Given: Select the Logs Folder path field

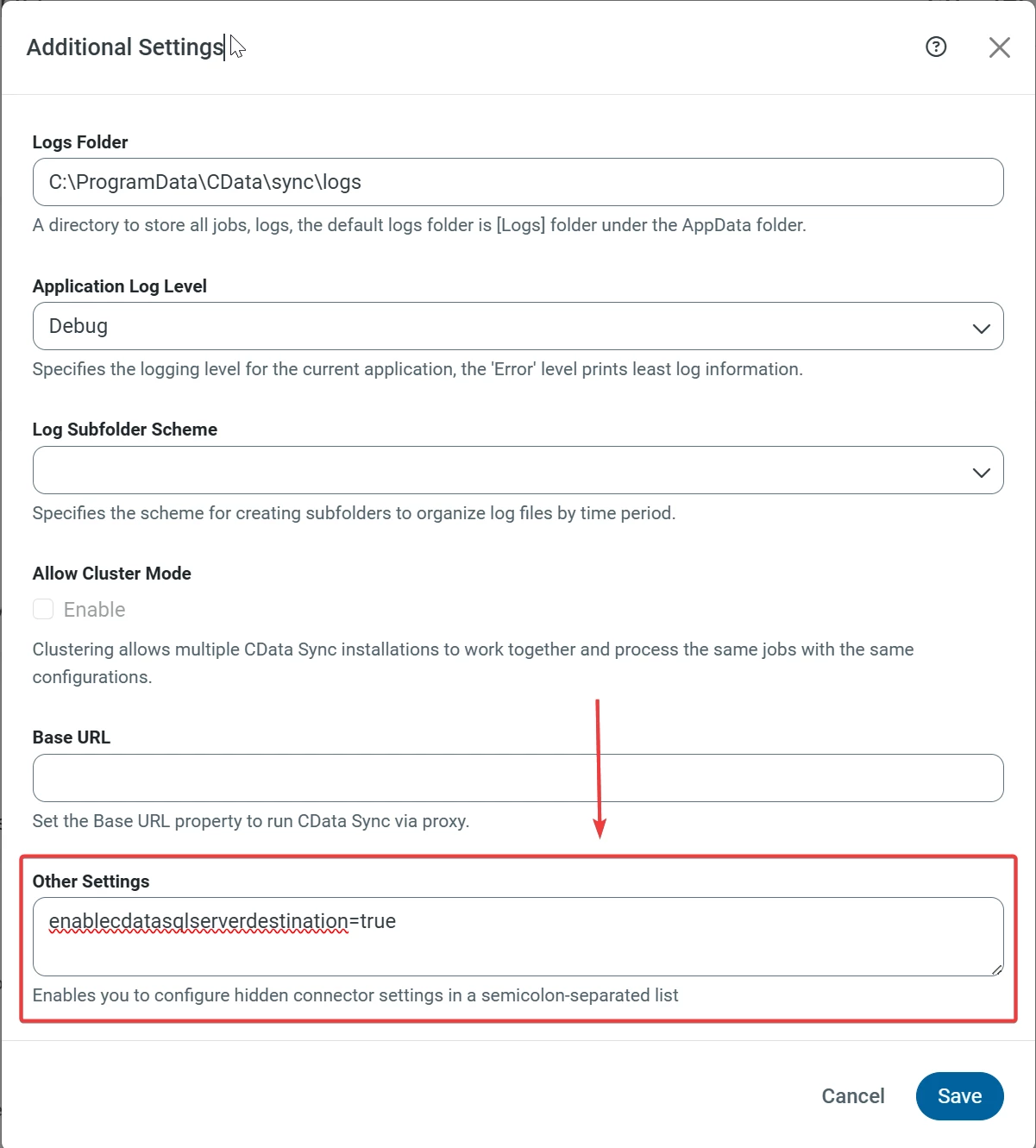Looking at the screenshot, I should tap(518, 182).
